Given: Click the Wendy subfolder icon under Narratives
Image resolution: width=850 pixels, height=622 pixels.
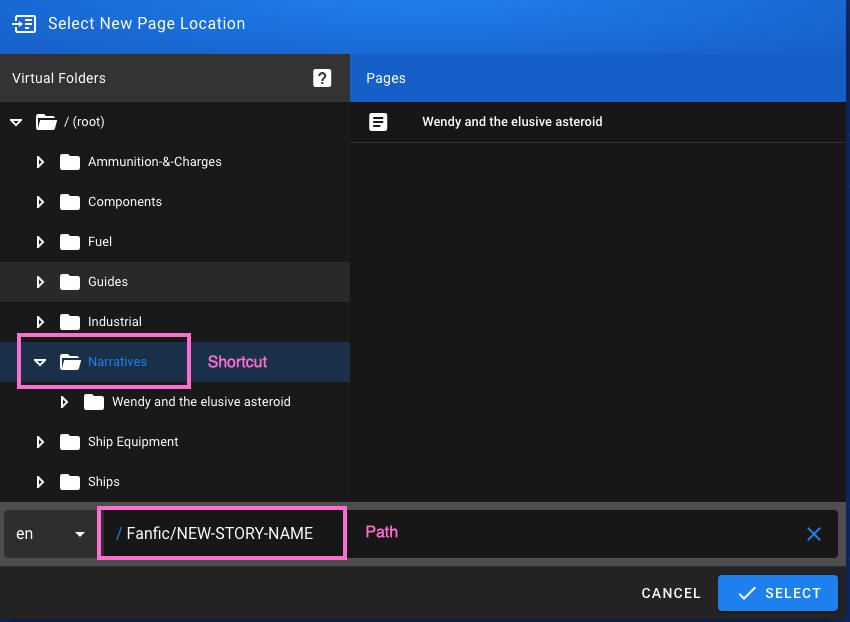Looking at the screenshot, I should pos(94,402).
